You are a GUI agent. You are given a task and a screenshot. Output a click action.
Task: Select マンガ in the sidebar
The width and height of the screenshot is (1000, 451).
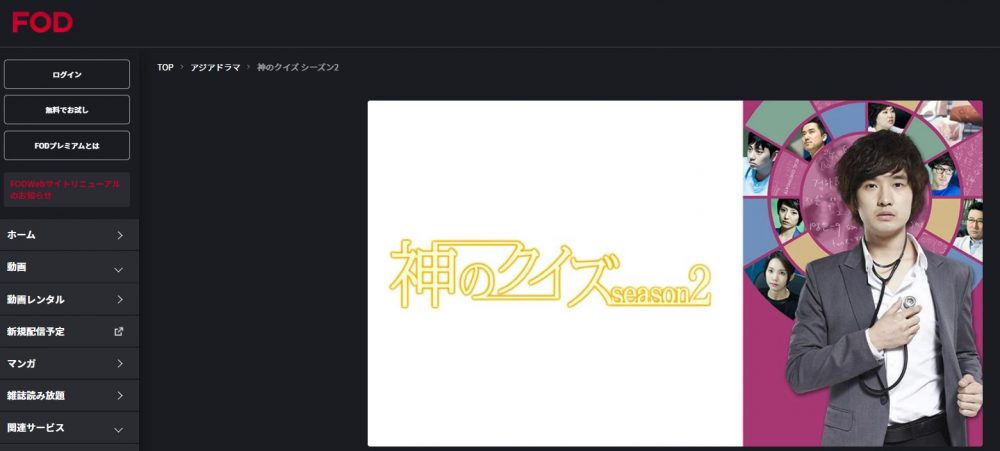(69, 364)
